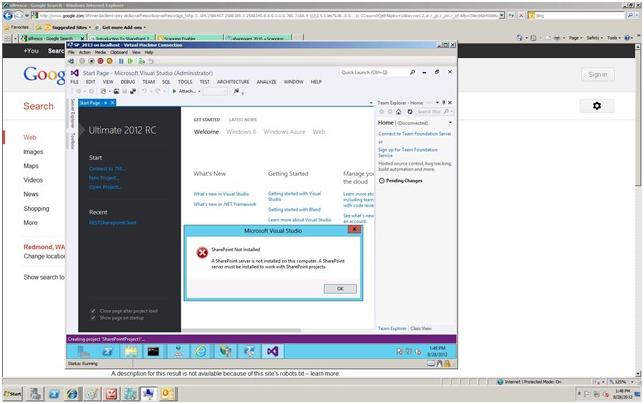Image resolution: width=644 pixels, height=404 pixels.
Task: Open Command Prompt icon on VM taskbar
Action: click(153, 351)
